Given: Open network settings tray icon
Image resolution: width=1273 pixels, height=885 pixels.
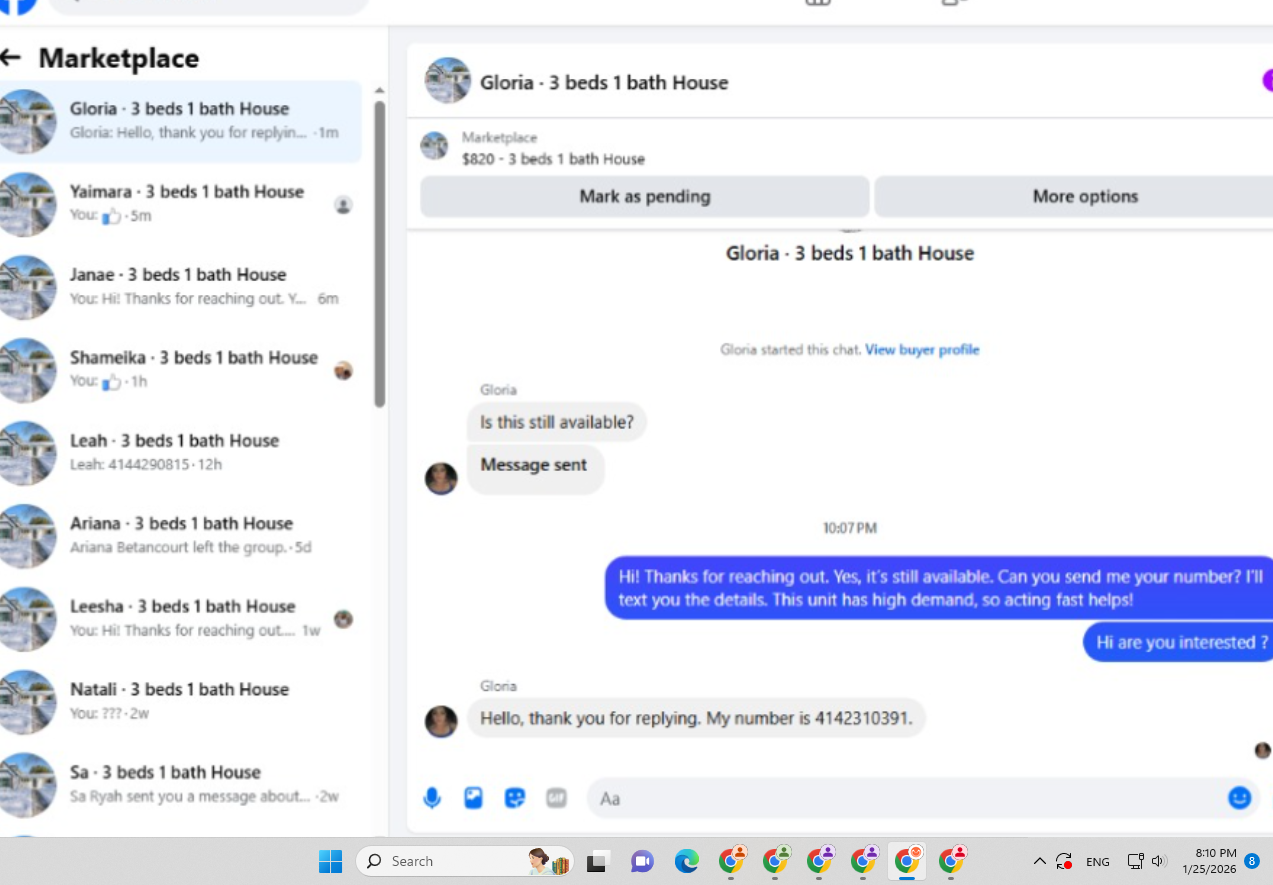Looking at the screenshot, I should pyautogui.click(x=1135, y=861).
